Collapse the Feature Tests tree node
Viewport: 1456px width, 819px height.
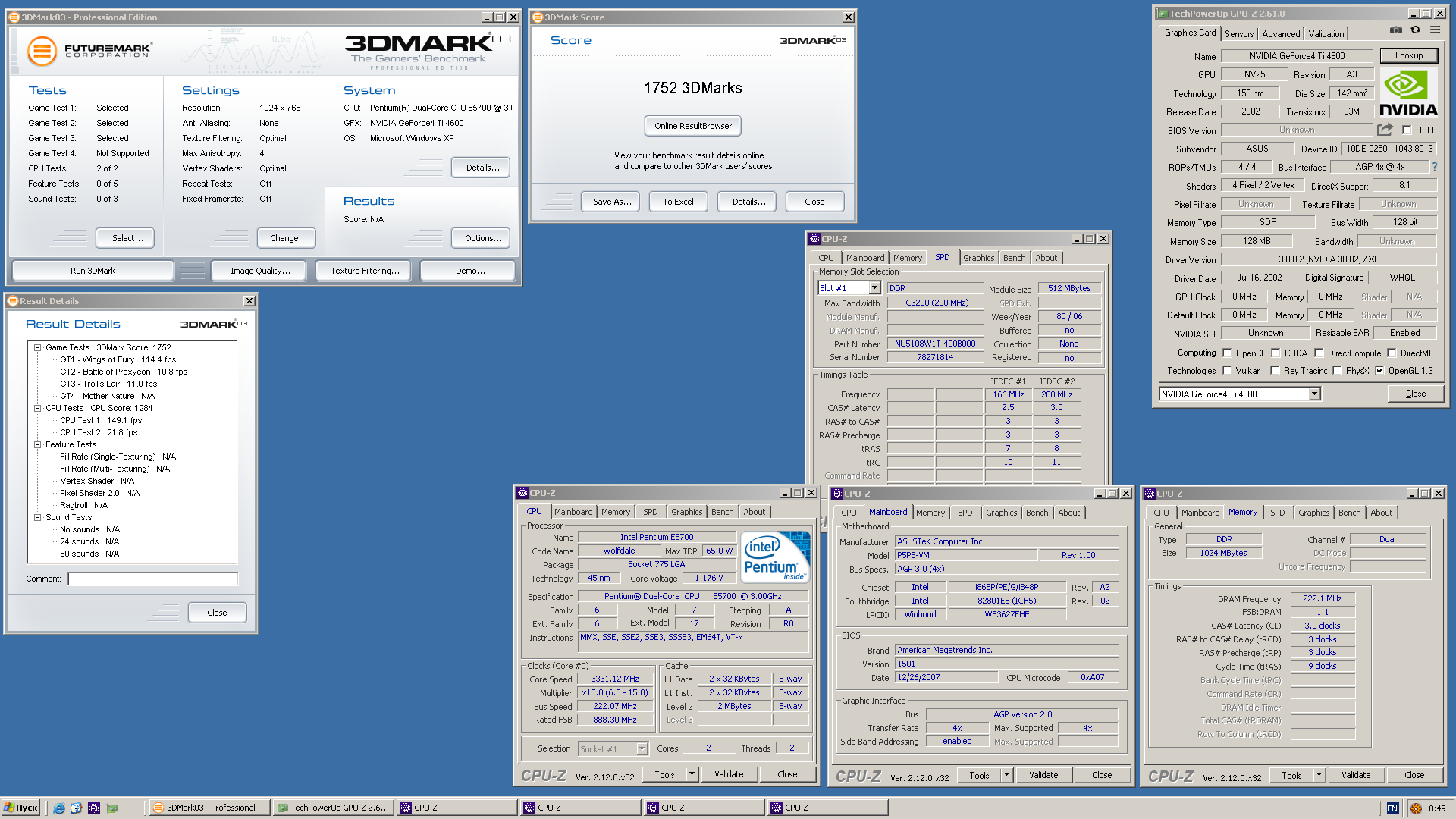[x=37, y=444]
